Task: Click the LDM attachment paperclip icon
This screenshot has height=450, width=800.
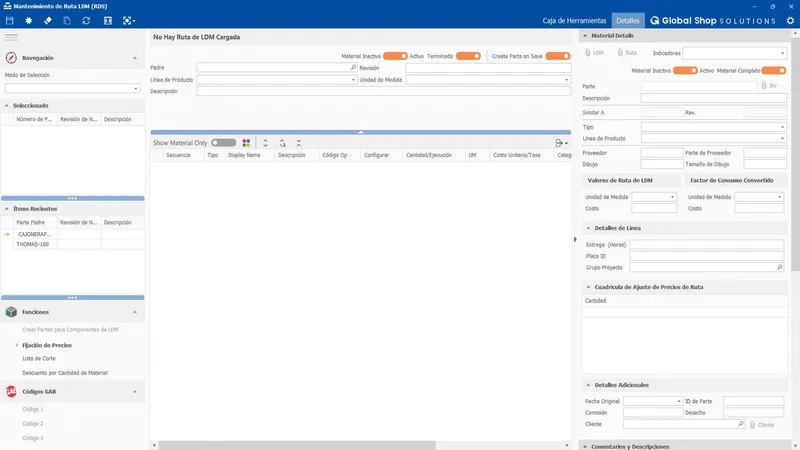Action: (x=588, y=53)
